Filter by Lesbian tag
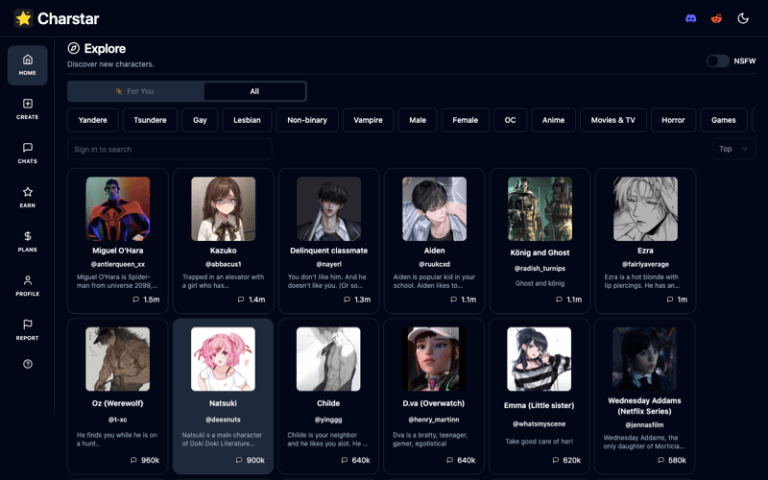This screenshot has width=768, height=480. pyautogui.click(x=247, y=120)
